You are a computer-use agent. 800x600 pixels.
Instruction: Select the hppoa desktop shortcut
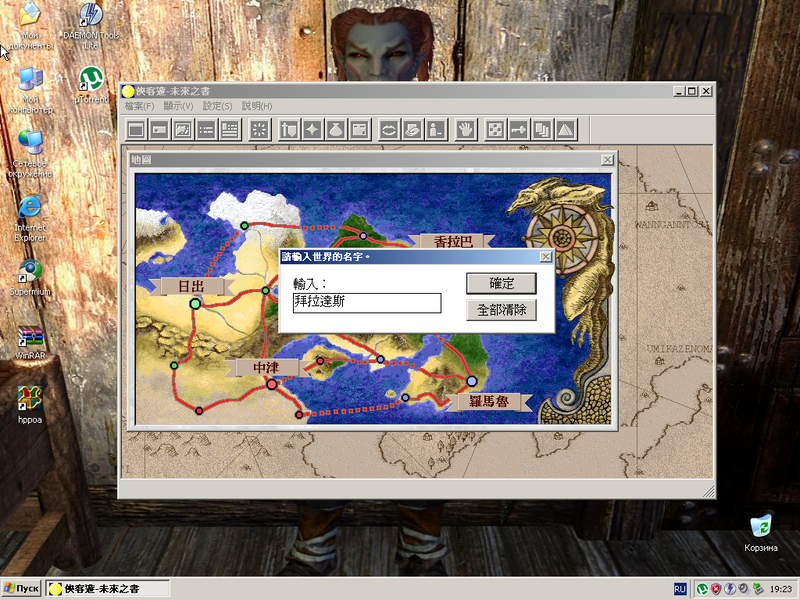pyautogui.click(x=30, y=406)
